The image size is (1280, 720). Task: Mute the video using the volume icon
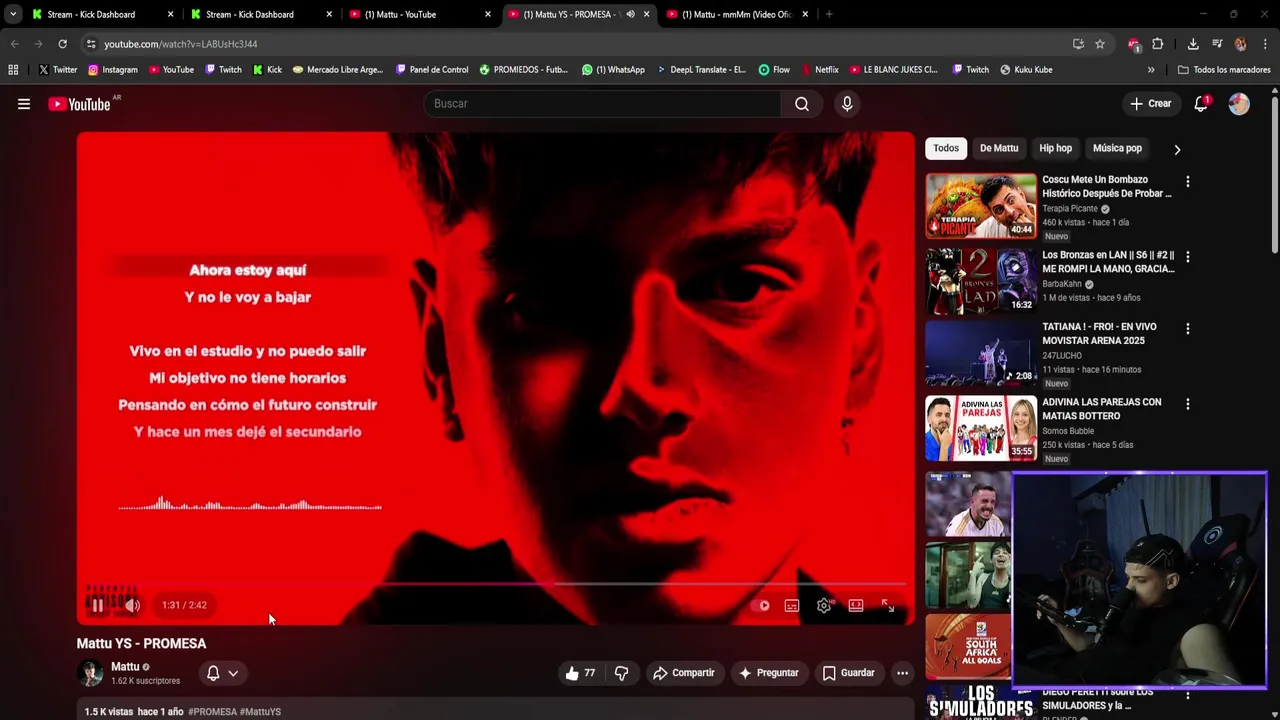(x=132, y=605)
